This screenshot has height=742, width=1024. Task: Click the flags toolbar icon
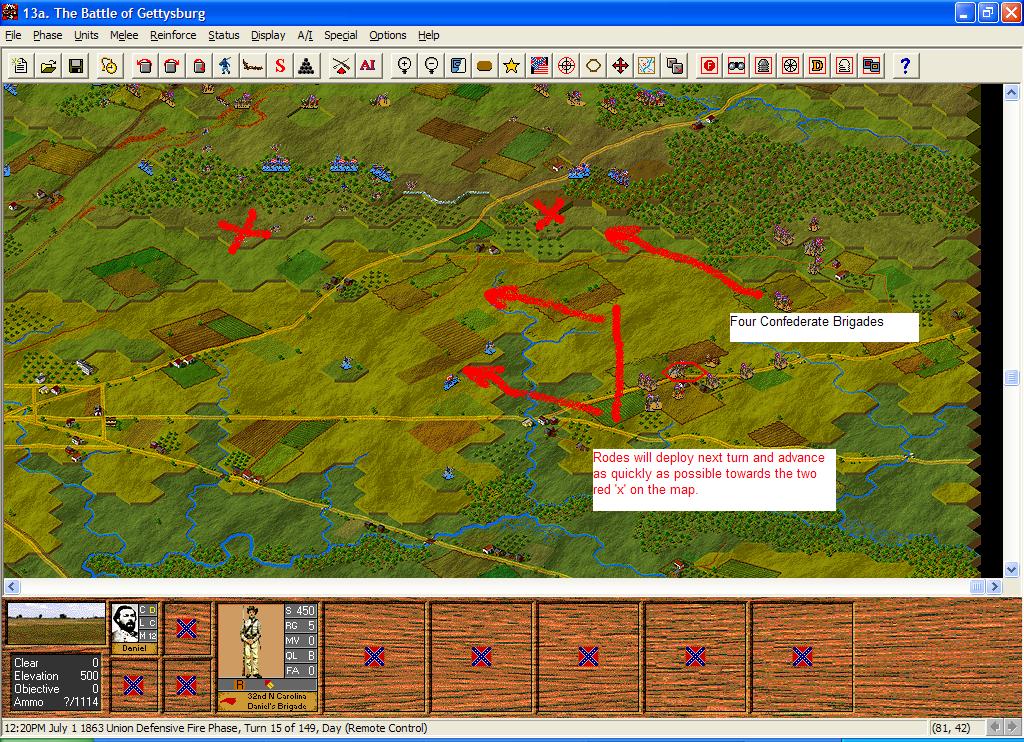tap(539, 66)
